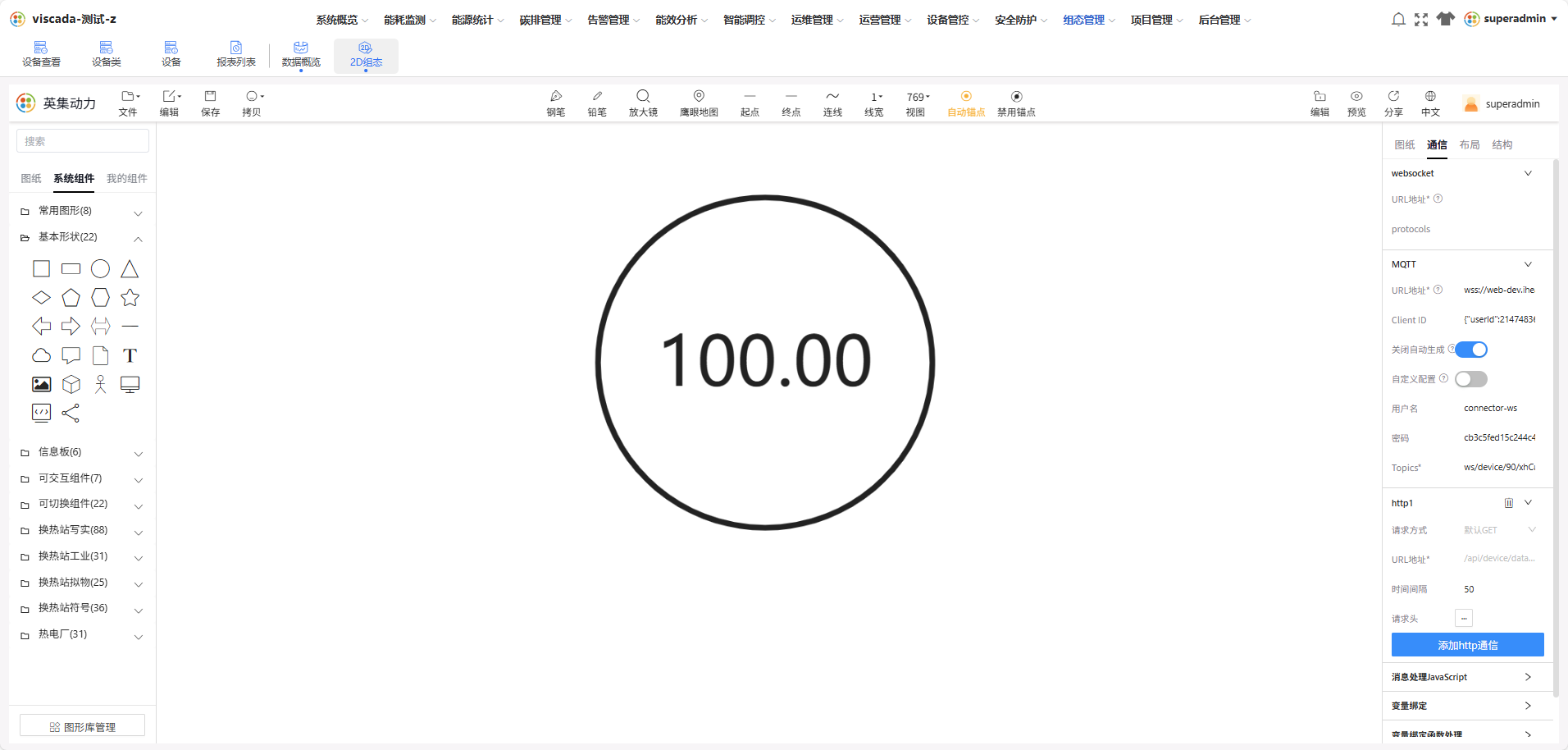Delete http1 with the trash icon
This screenshot has height=750, width=1568.
pos(1509,503)
